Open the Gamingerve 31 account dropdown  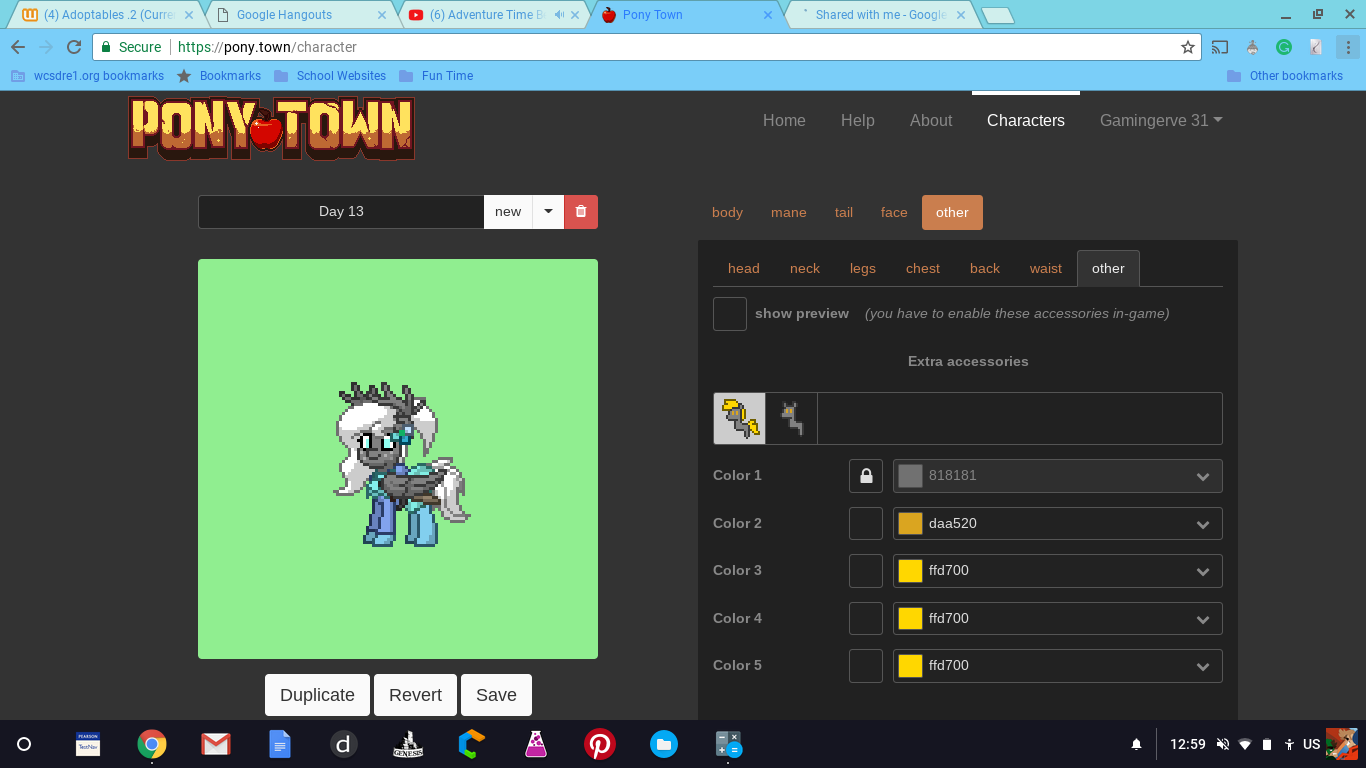click(x=1161, y=120)
